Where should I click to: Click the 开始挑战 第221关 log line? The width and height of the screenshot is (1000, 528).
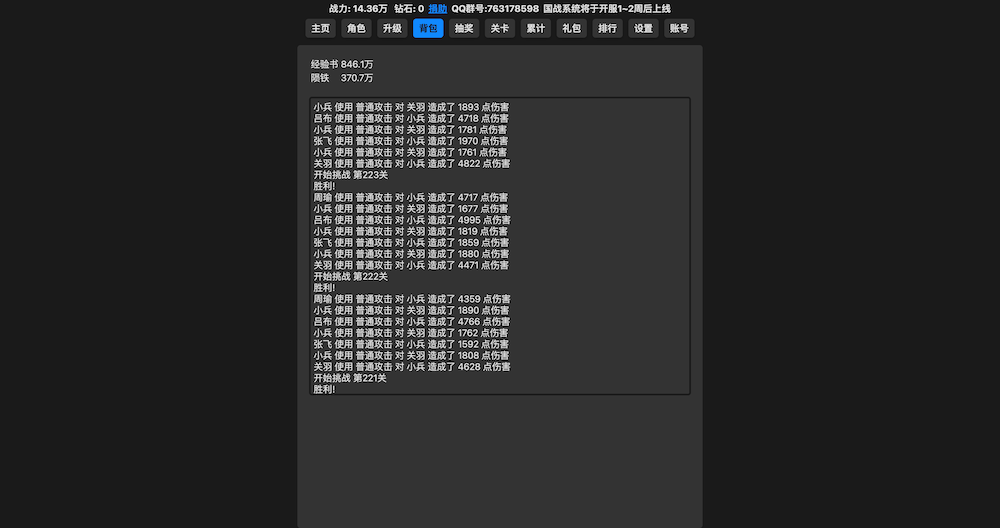click(x=350, y=378)
